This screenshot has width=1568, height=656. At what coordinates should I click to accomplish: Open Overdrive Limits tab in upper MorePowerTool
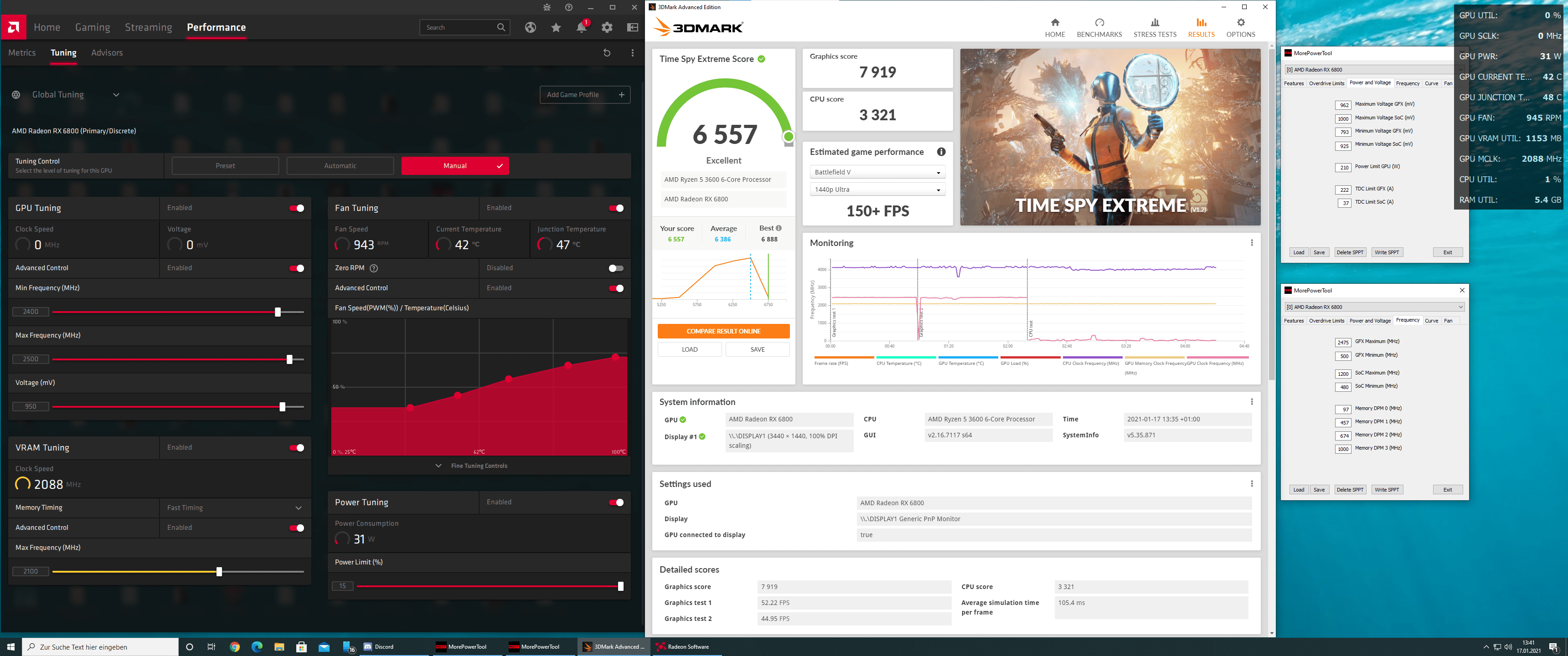click(1326, 83)
